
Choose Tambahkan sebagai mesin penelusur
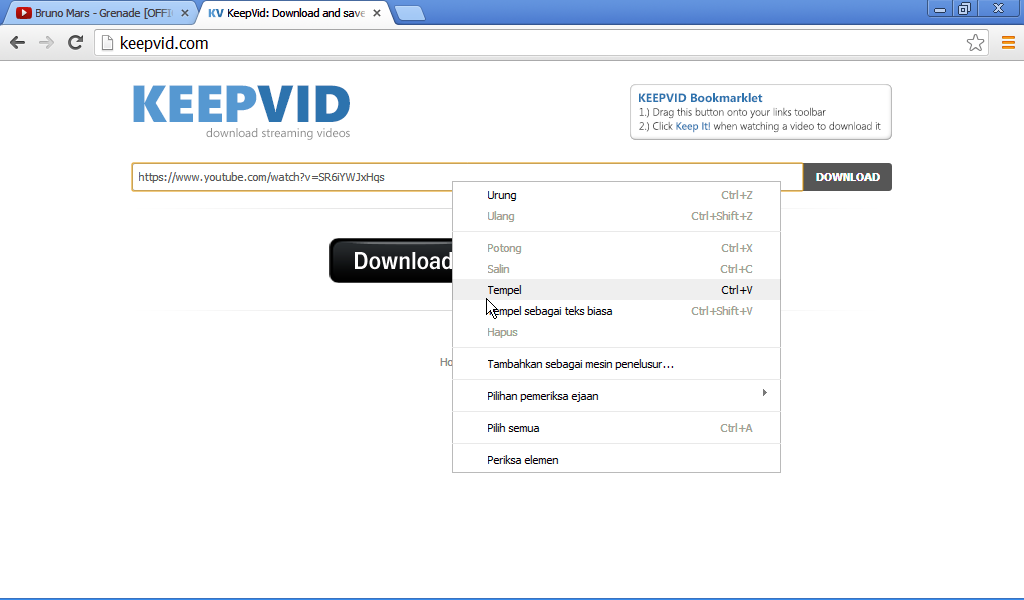coord(616,364)
